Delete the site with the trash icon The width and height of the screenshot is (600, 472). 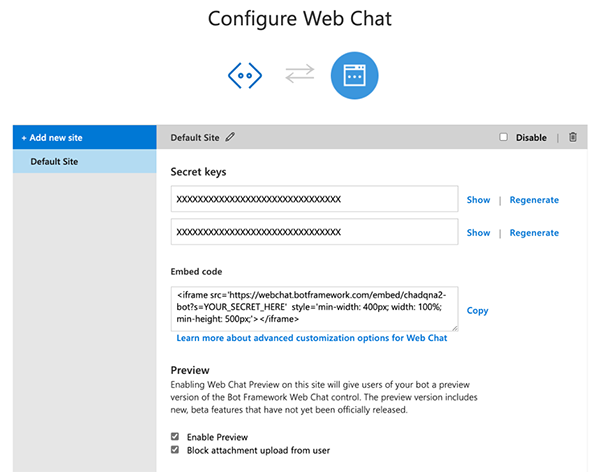(572, 137)
